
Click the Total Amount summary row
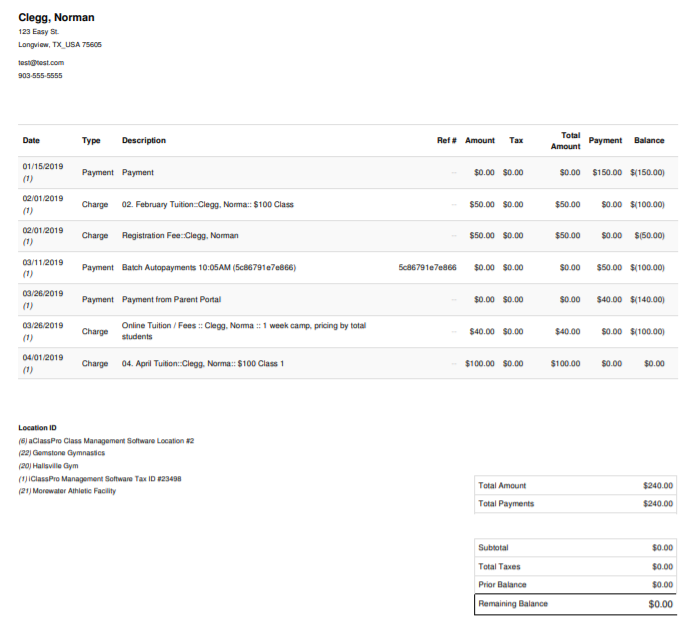576,485
